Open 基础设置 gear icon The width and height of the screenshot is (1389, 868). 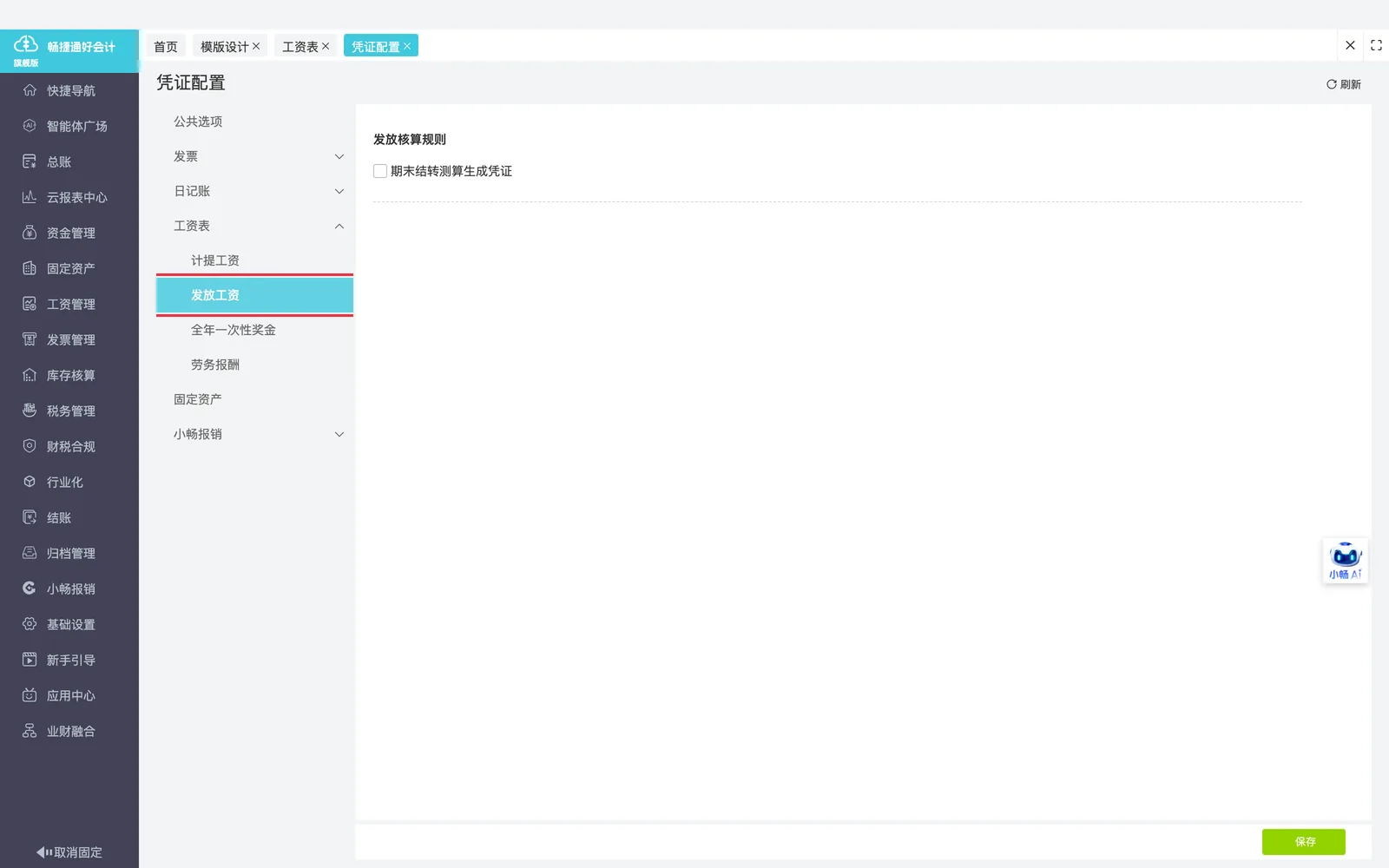[x=30, y=624]
